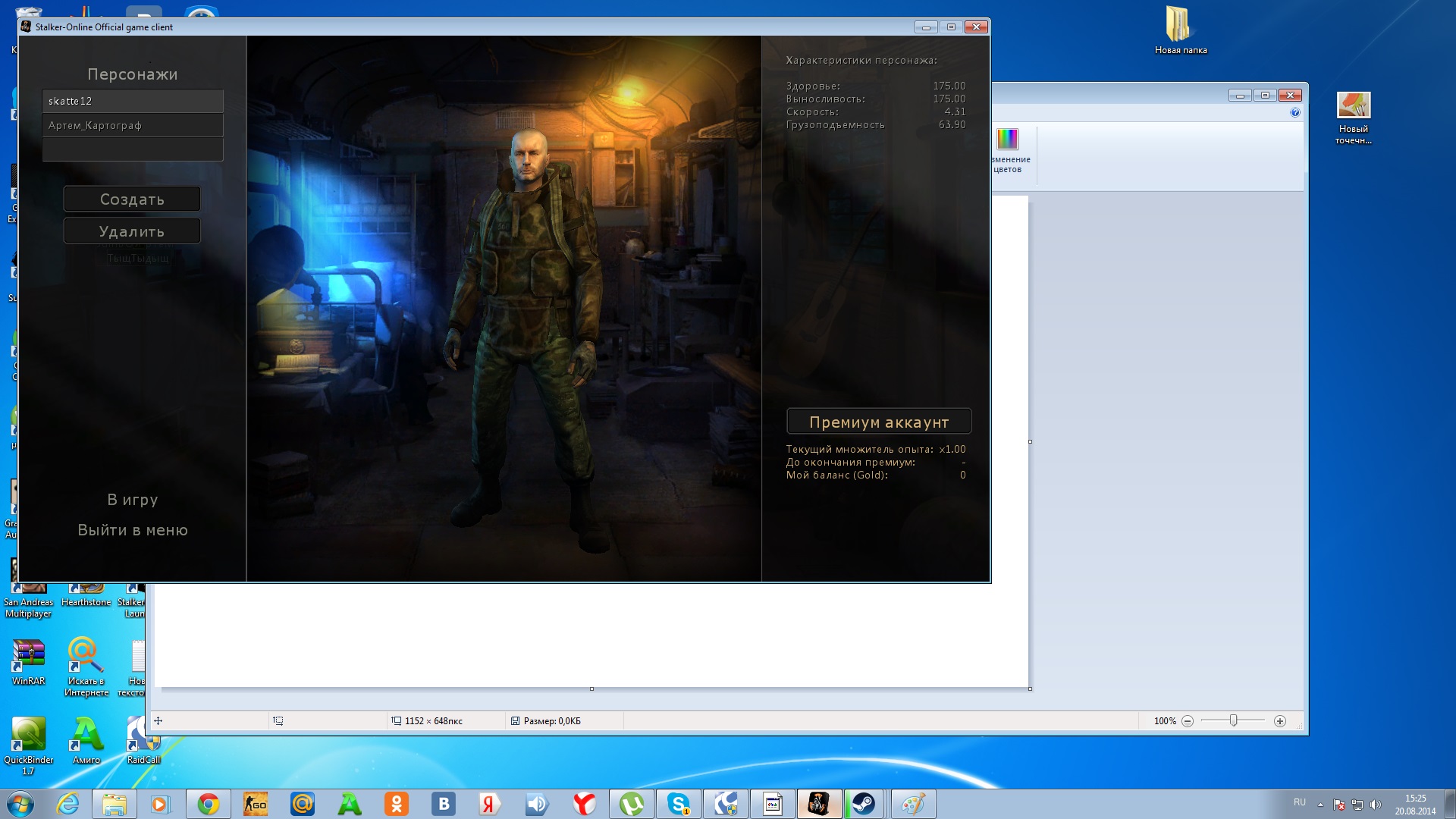The height and width of the screenshot is (819, 1456).
Task: Open the Yandex taskbar shortcut
Action: pos(490,804)
